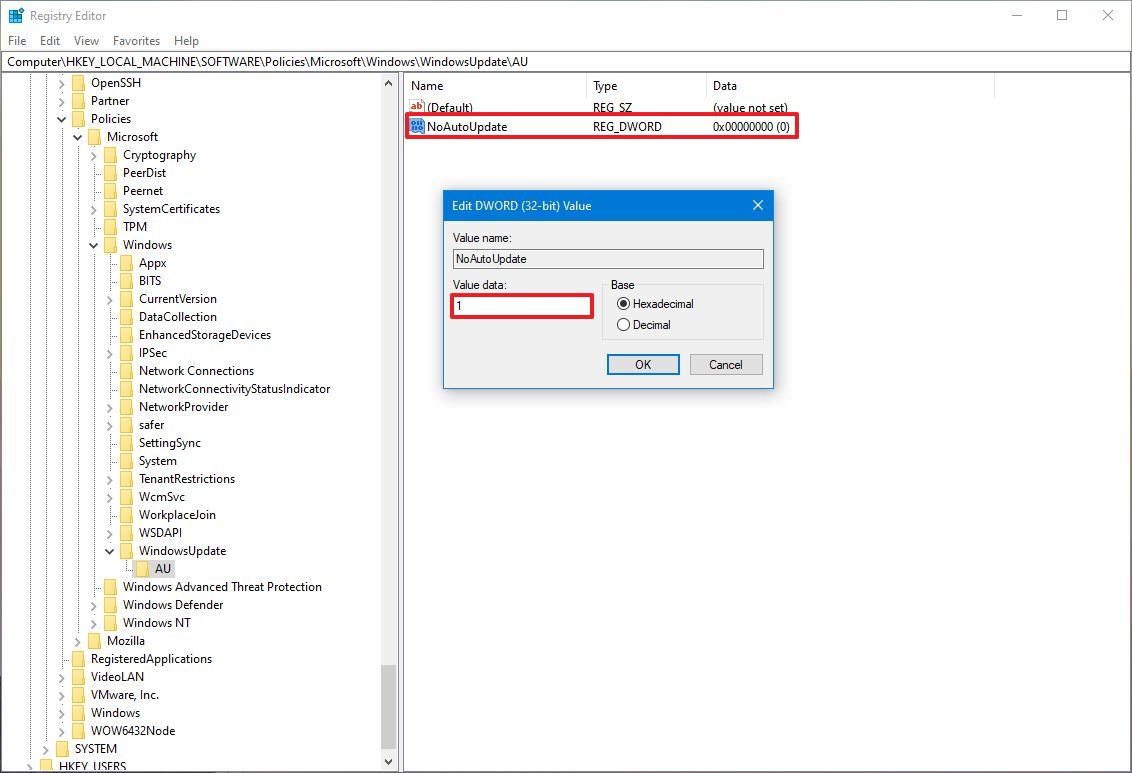Screen dimensions: 1132x773
Task: Click the VideoLAN folder icon
Action: click(x=79, y=677)
